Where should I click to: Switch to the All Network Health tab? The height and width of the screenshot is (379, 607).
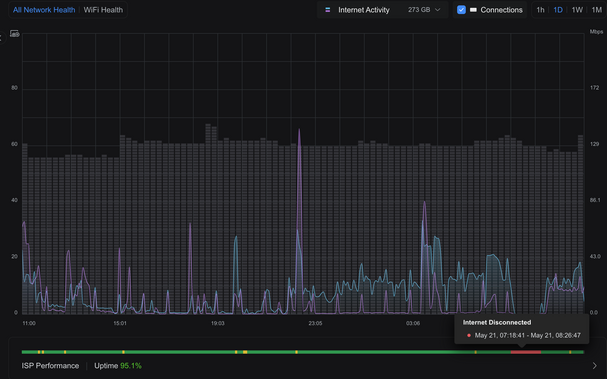pyautogui.click(x=44, y=10)
